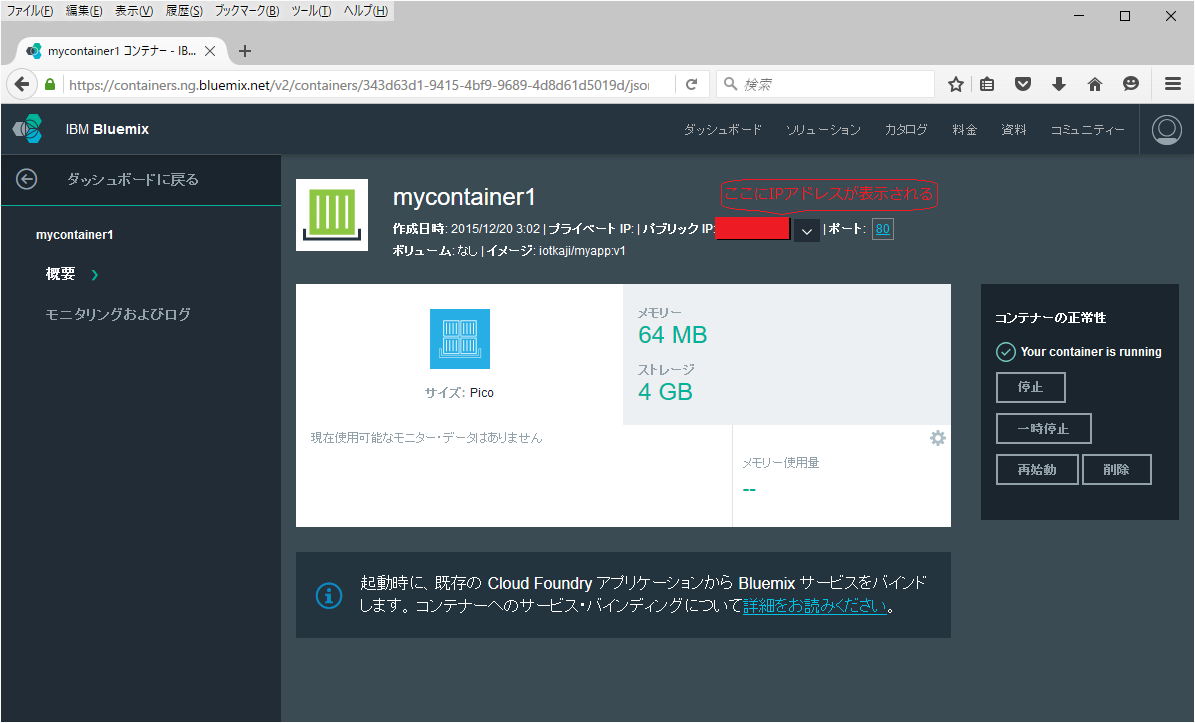The width and height of the screenshot is (1195, 723).
Task: Select the mycontainer1 browser tab
Action: click(122, 51)
